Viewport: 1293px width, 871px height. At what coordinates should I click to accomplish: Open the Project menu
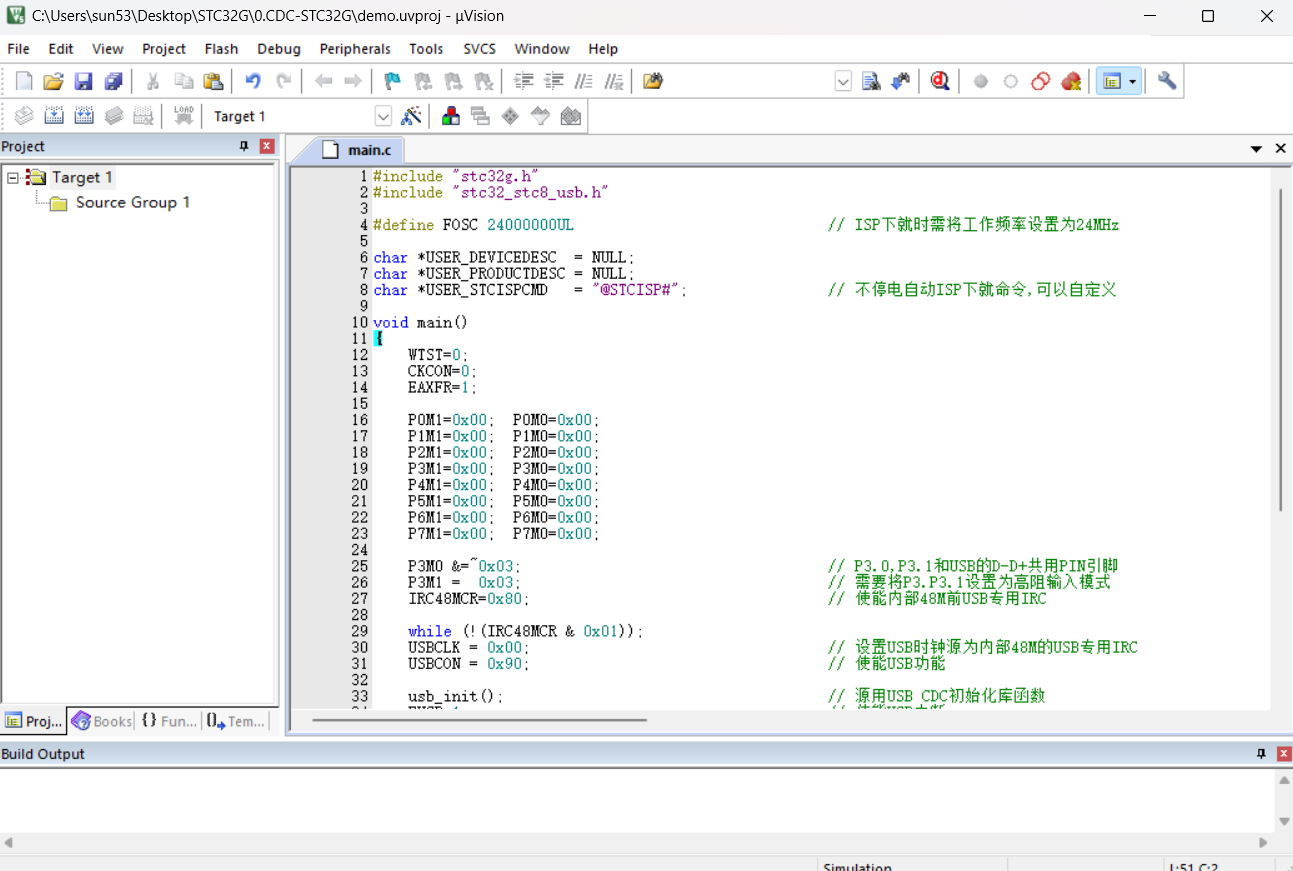[164, 48]
